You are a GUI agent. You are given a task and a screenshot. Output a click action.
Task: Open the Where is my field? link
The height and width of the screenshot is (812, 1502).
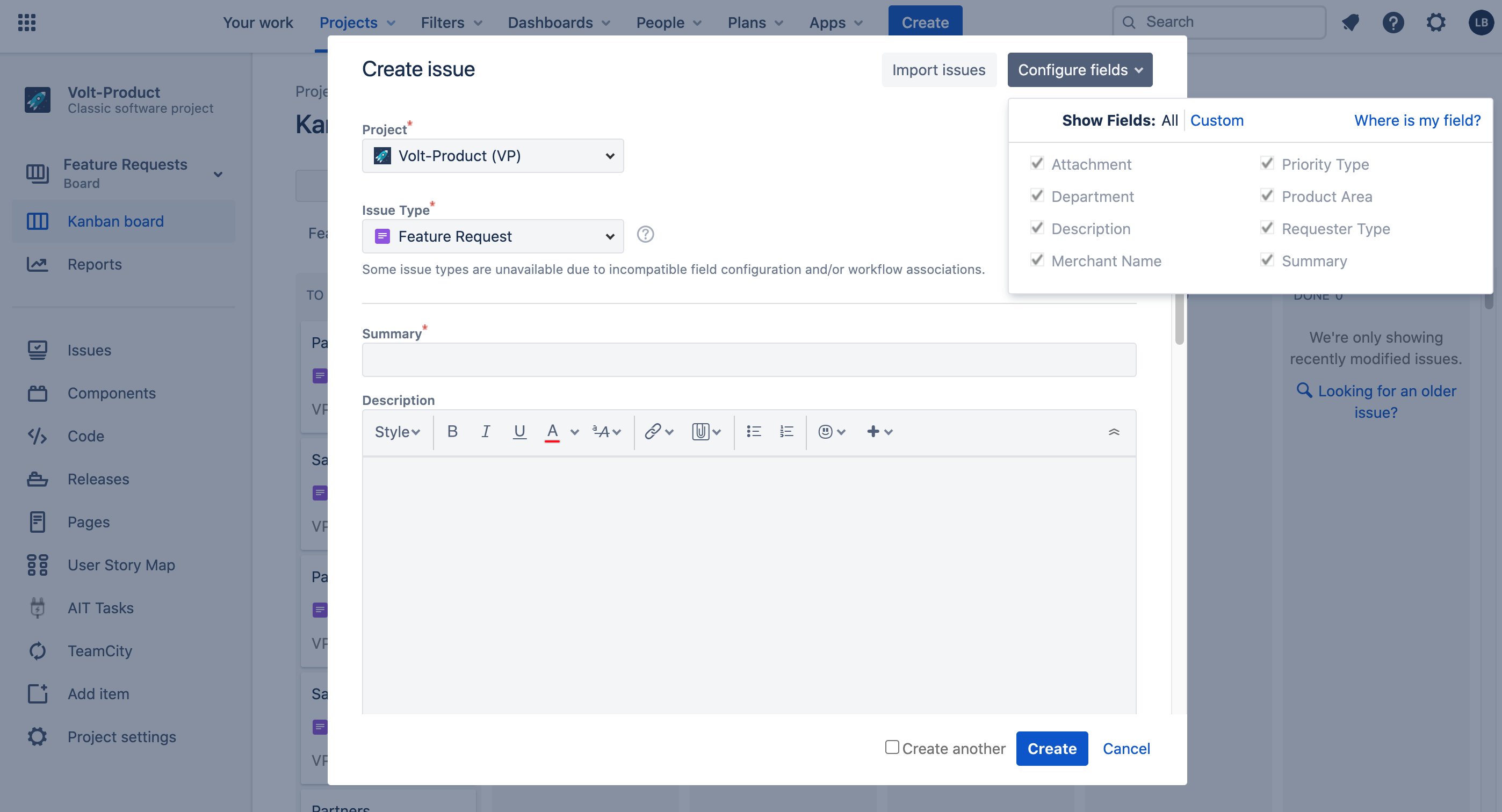1417,120
